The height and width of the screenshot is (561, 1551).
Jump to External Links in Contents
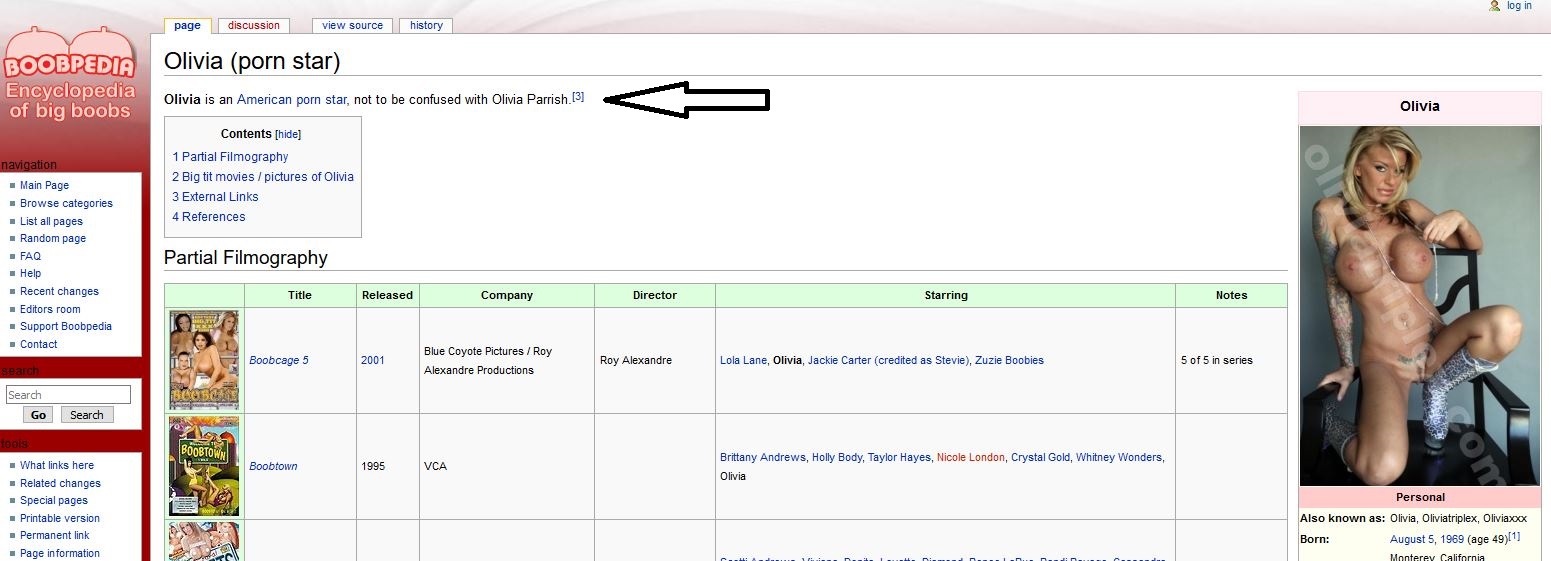tap(215, 197)
